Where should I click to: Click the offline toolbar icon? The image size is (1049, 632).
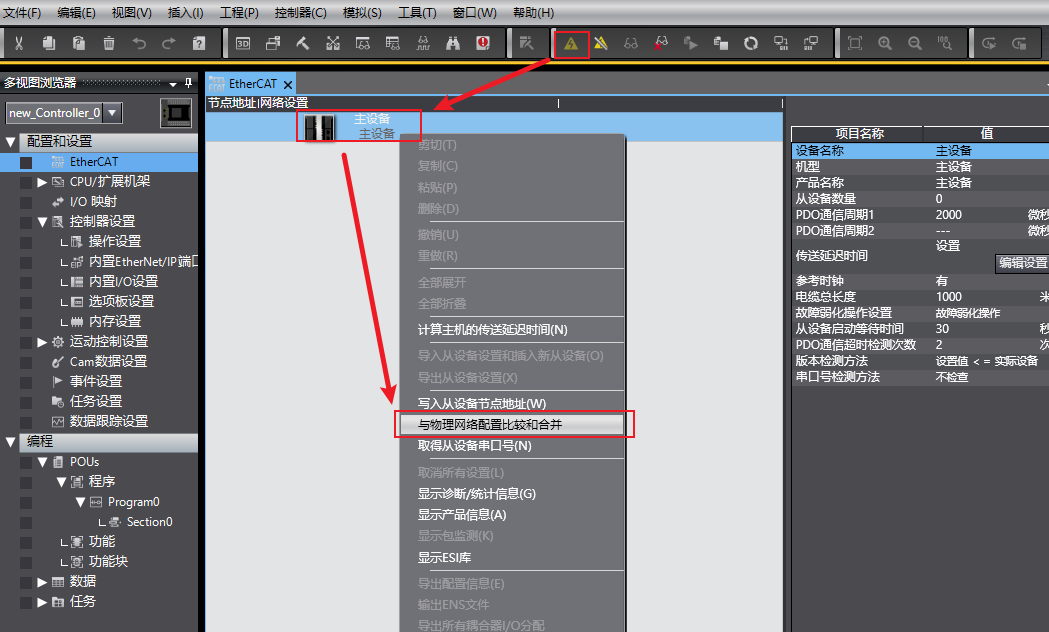601,43
